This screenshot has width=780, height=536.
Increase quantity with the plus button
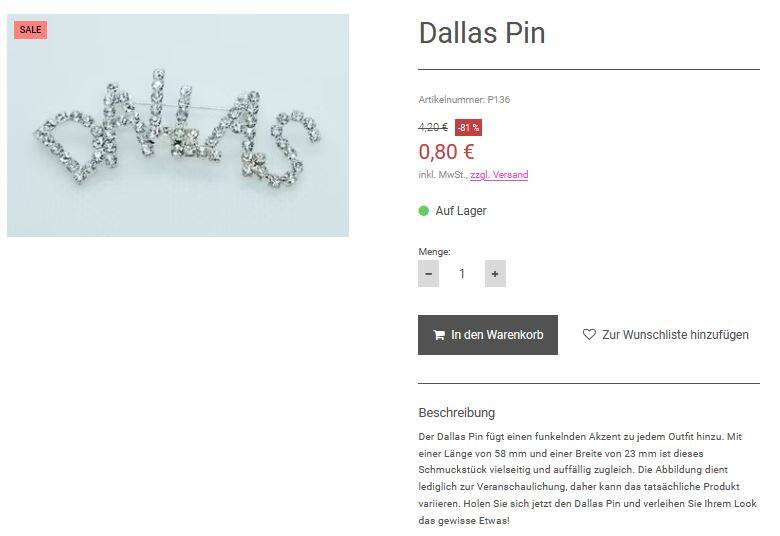(495, 273)
